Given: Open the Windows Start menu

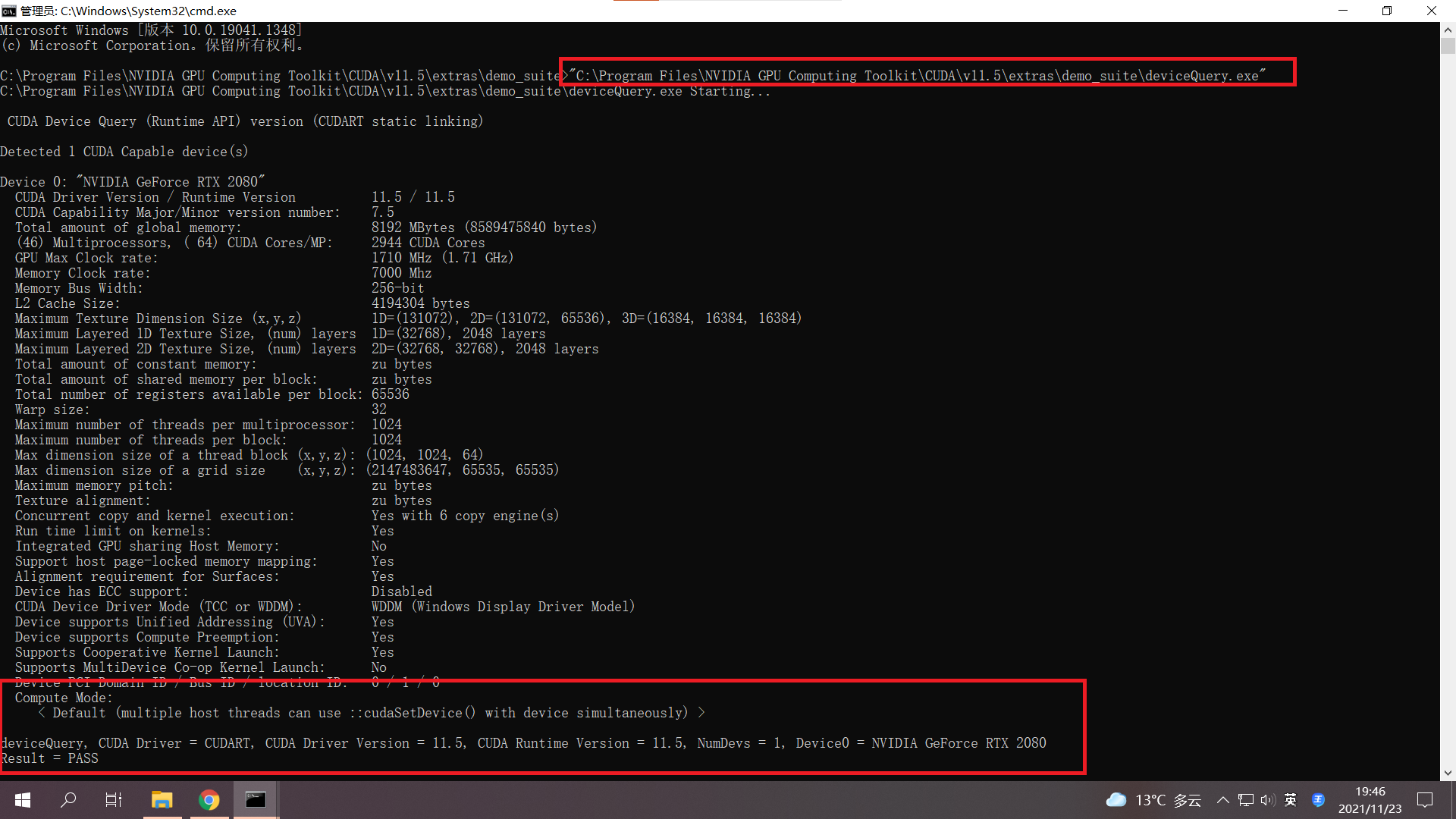Looking at the screenshot, I should pyautogui.click(x=23, y=800).
